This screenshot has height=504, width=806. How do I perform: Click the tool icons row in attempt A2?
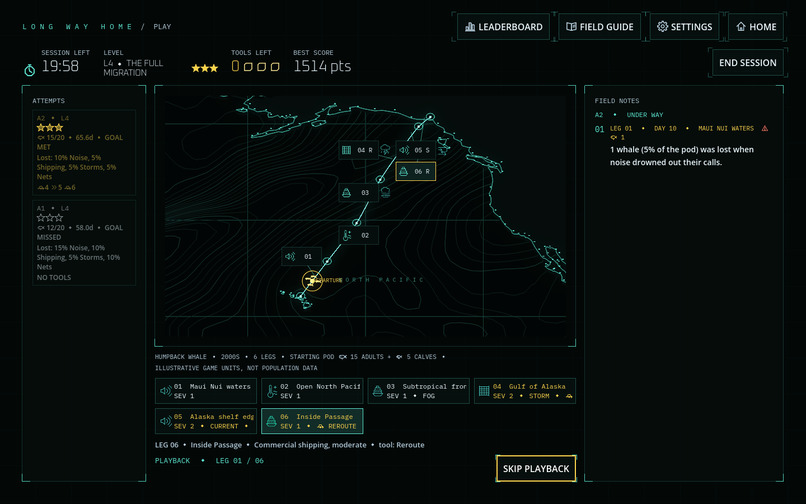57,187
